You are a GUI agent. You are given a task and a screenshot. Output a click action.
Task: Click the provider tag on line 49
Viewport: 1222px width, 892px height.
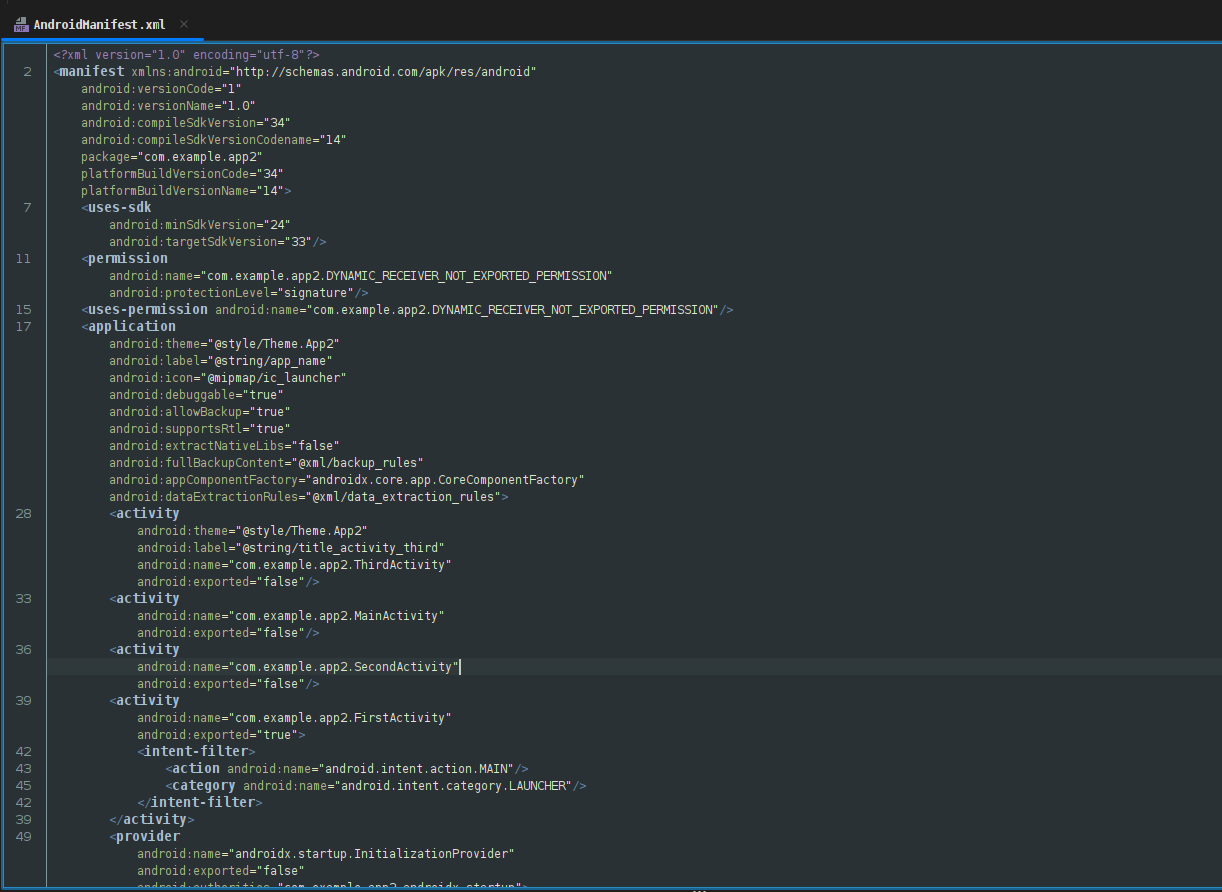[x=144, y=837]
